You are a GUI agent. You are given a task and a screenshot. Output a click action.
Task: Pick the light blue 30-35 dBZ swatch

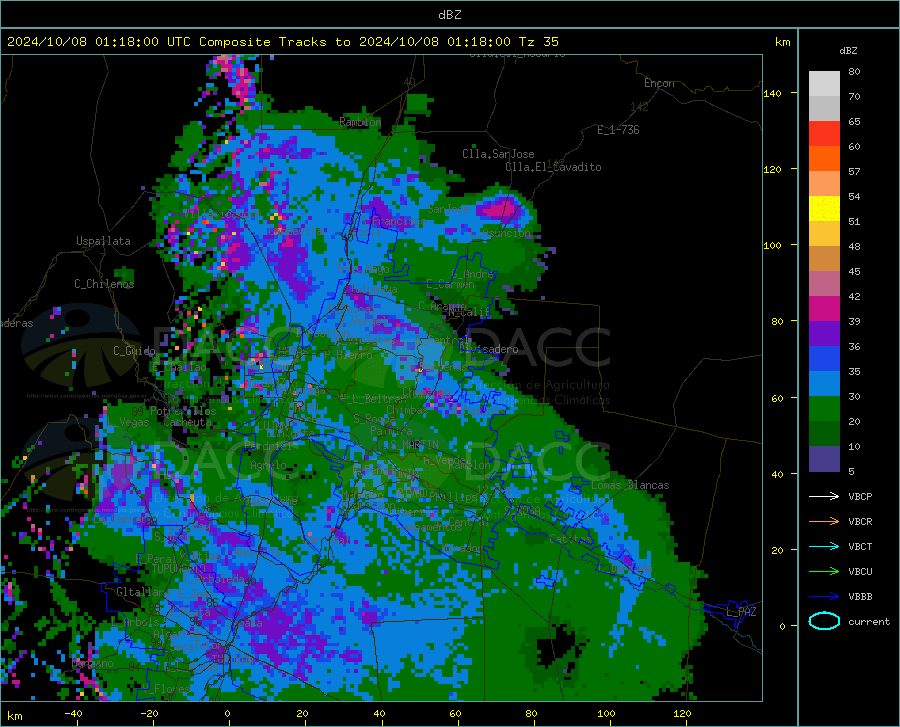point(824,384)
